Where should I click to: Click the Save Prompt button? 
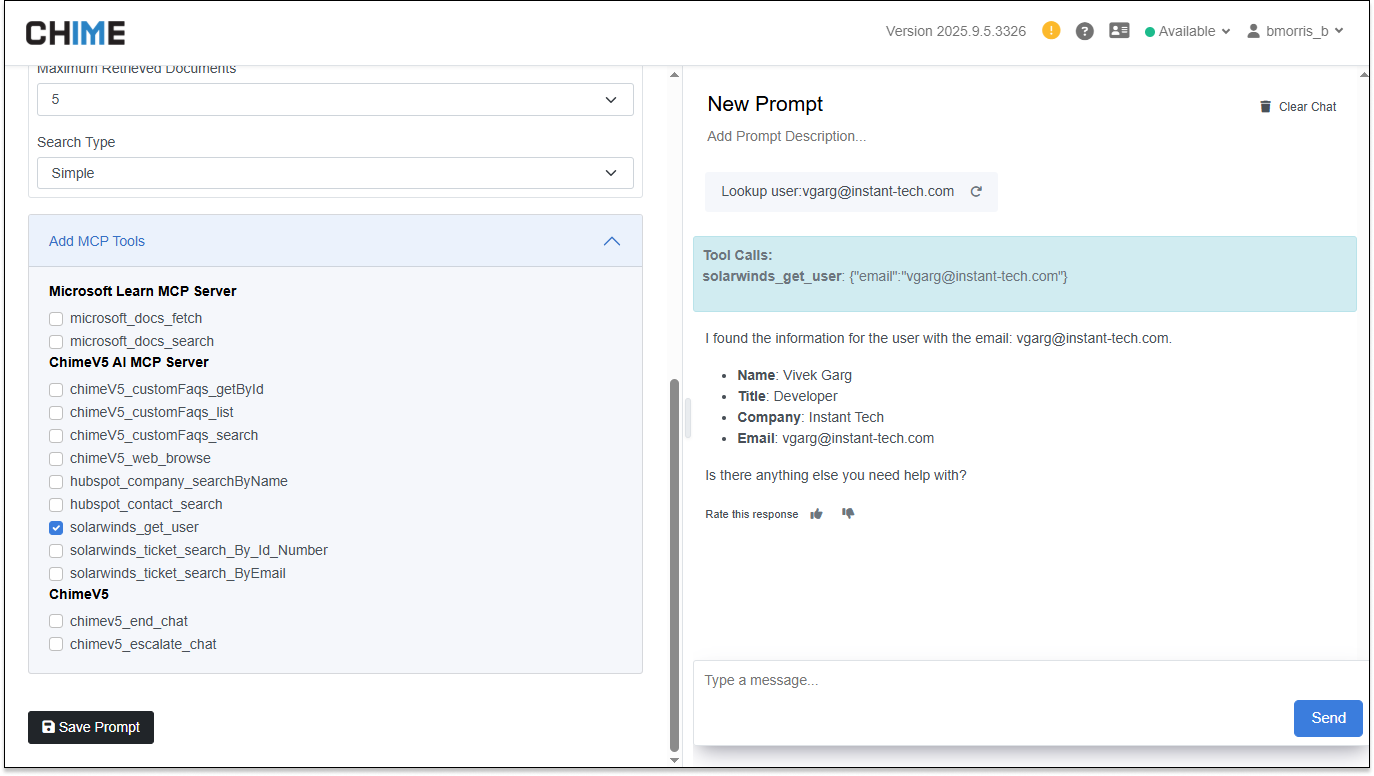pos(91,727)
